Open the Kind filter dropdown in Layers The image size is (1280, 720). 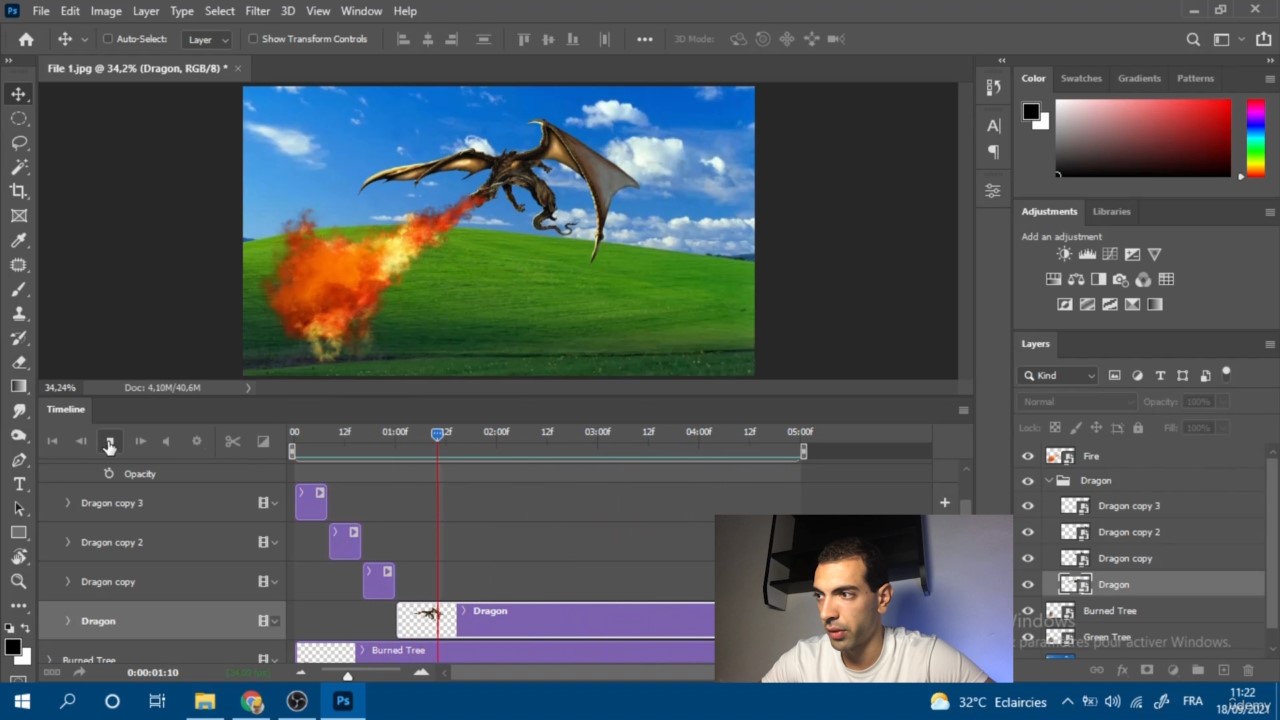pyautogui.click(x=1058, y=375)
